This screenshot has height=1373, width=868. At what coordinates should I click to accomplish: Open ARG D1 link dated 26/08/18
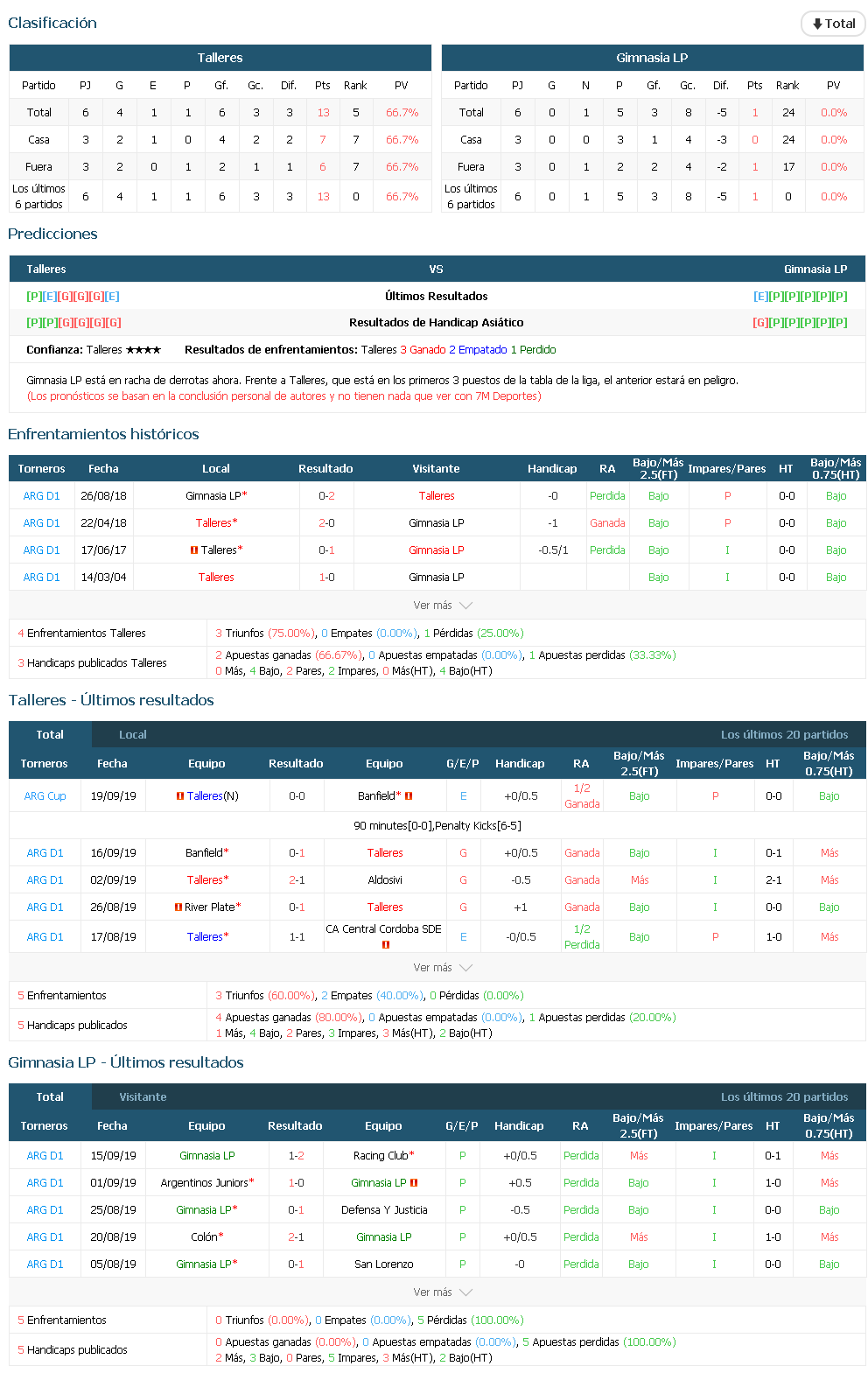point(41,496)
